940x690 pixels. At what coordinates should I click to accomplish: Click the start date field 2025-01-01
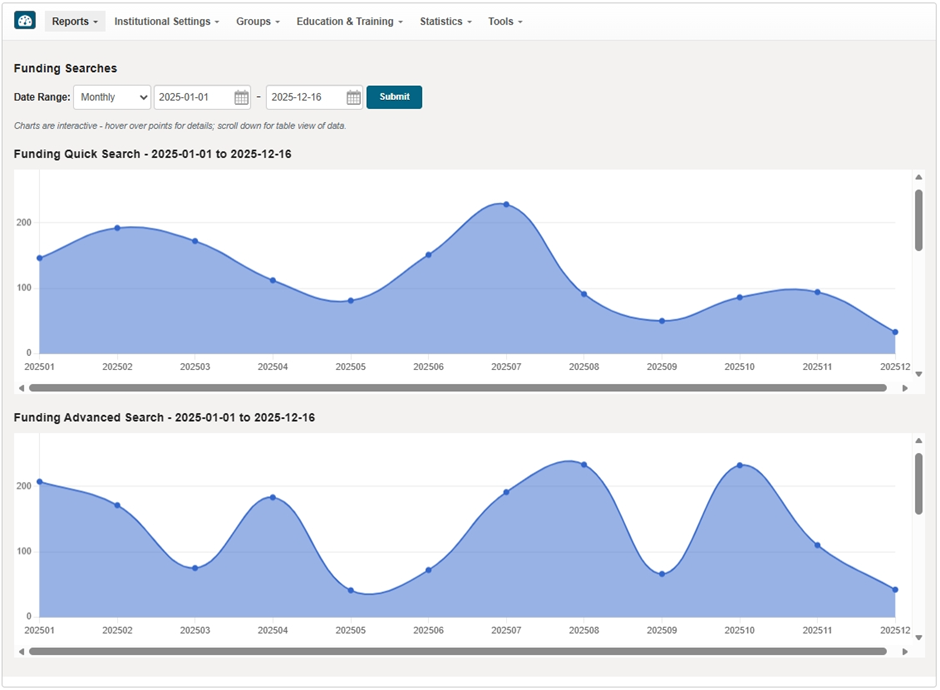[194, 97]
